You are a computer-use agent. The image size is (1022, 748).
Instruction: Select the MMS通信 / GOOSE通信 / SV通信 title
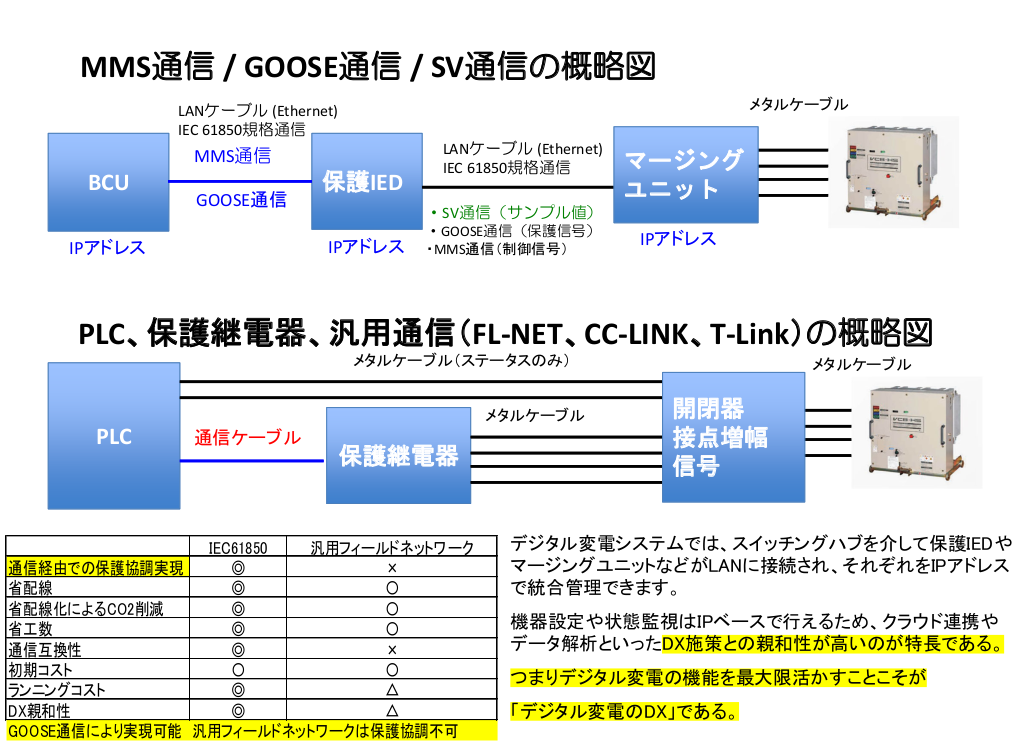click(x=367, y=67)
